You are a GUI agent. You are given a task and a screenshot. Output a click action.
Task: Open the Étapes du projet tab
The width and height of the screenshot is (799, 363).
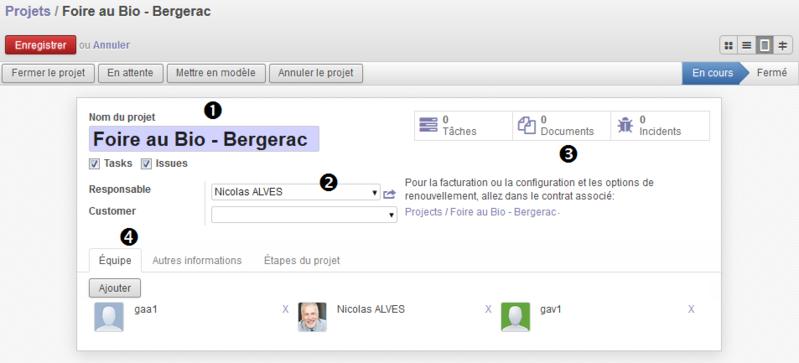[x=302, y=261]
